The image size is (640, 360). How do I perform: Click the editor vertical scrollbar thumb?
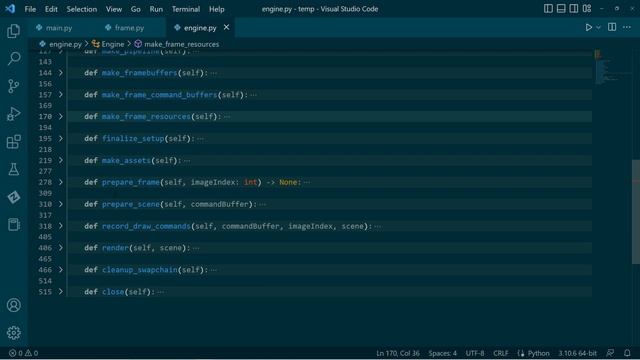(x=636, y=212)
